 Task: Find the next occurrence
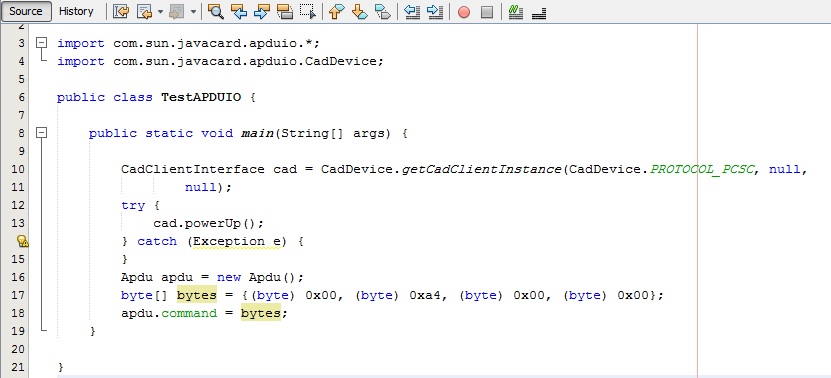[x=261, y=11]
